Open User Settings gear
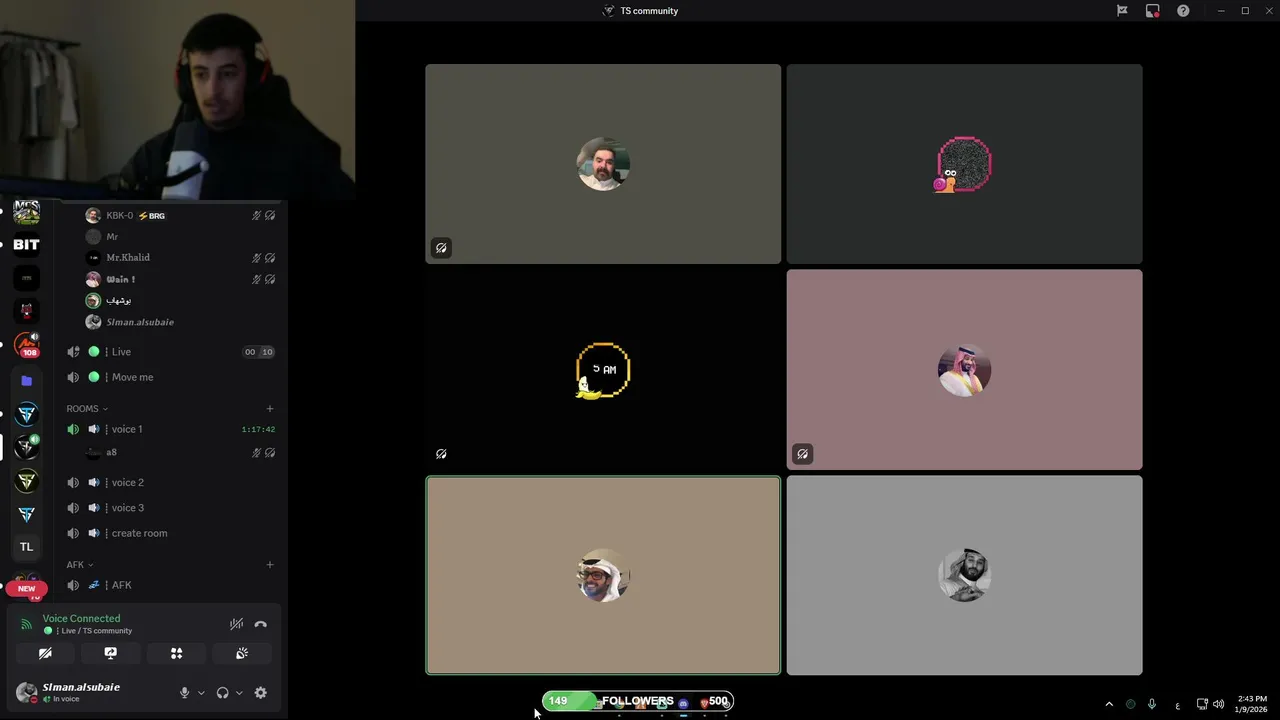Image resolution: width=1280 pixels, height=720 pixels. [x=261, y=693]
